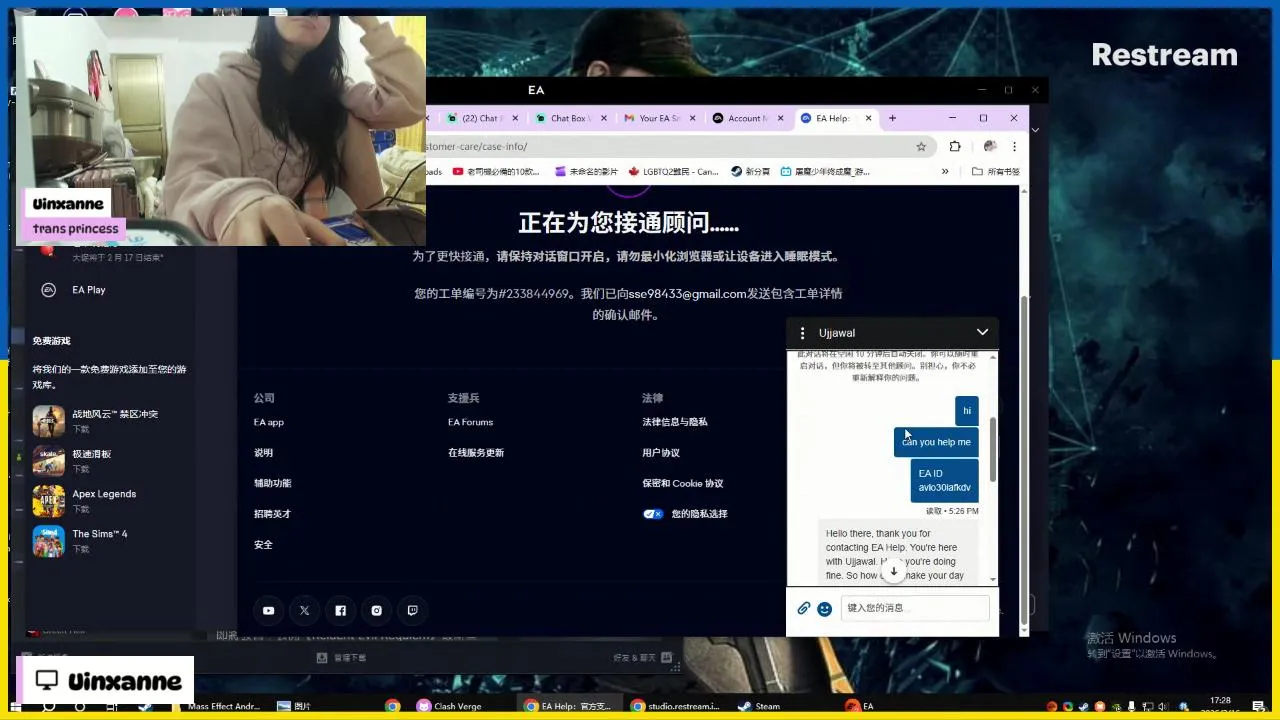This screenshot has width=1280, height=720.
Task: Open the Chrome extensions puzzle icon
Action: pyautogui.click(x=955, y=146)
